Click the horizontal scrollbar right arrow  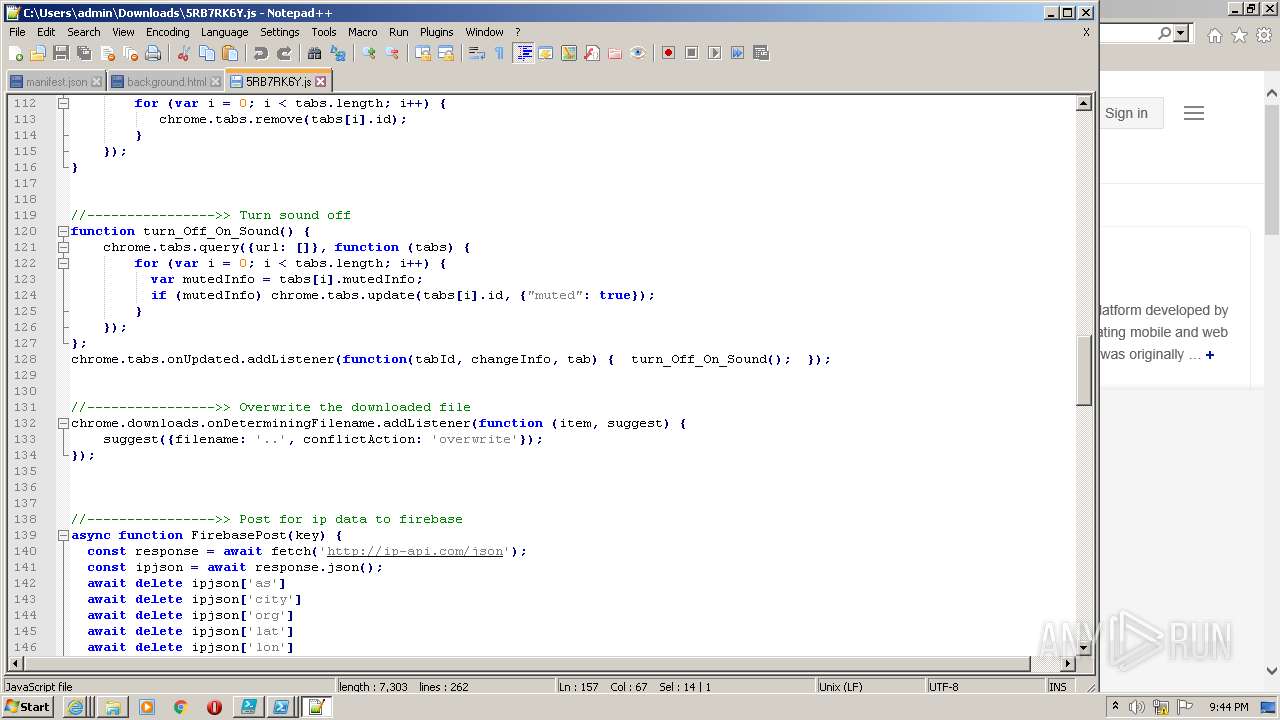click(1067, 663)
